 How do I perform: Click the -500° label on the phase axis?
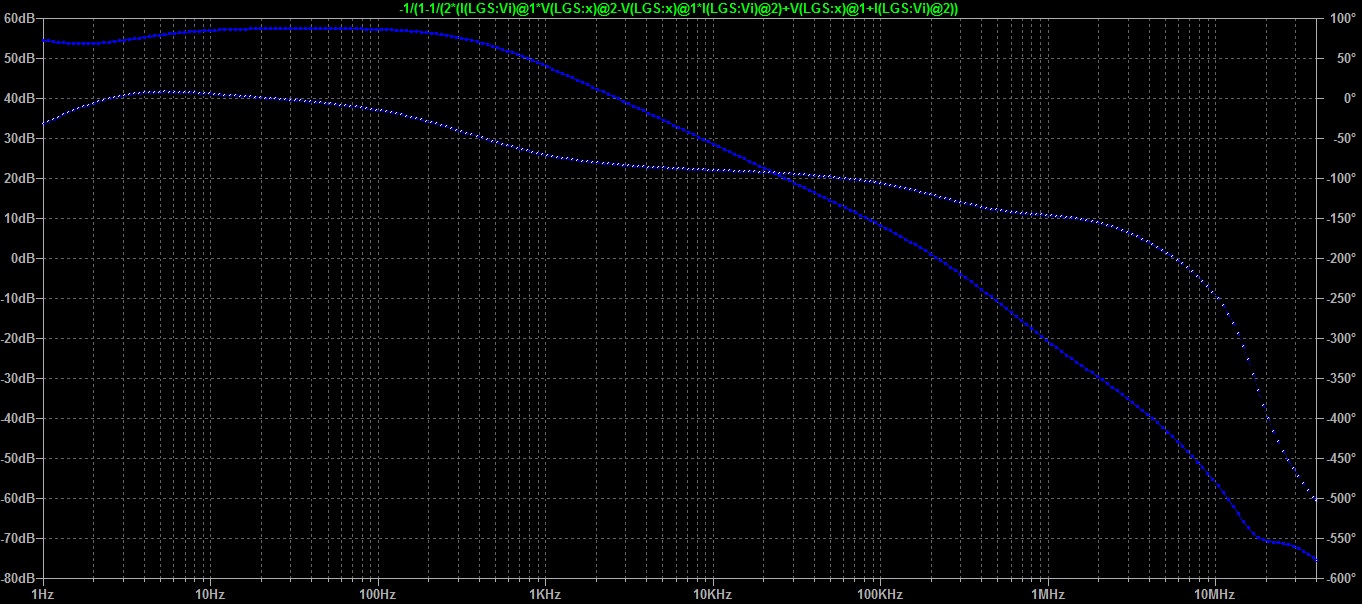tap(1340, 498)
